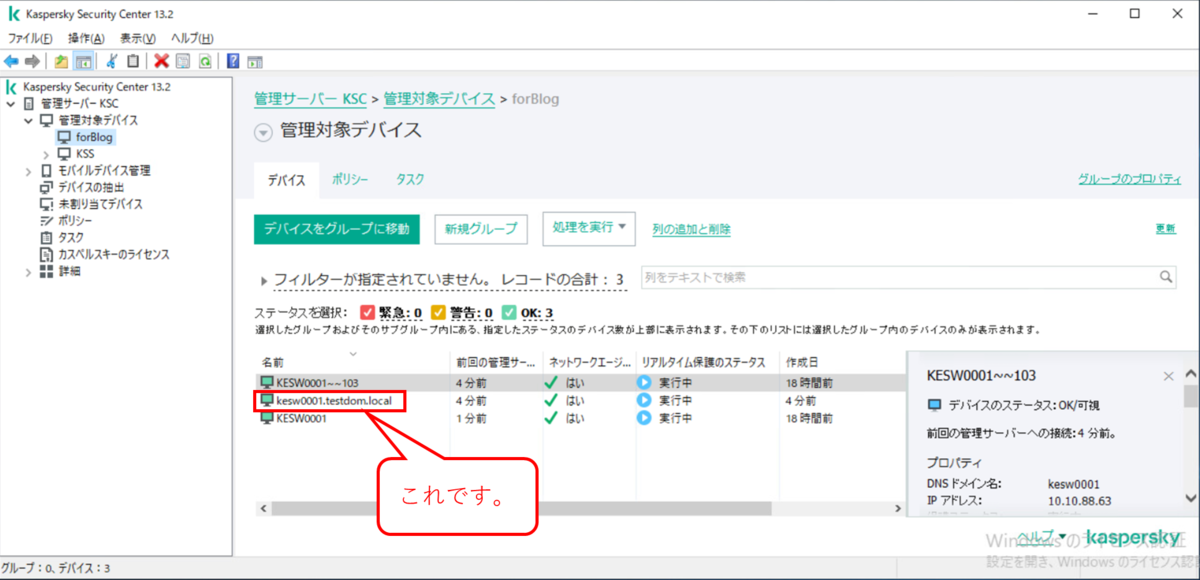Image resolution: width=1200 pixels, height=580 pixels.
Task: Click the search magnifier icon
Action: pos(1165,277)
